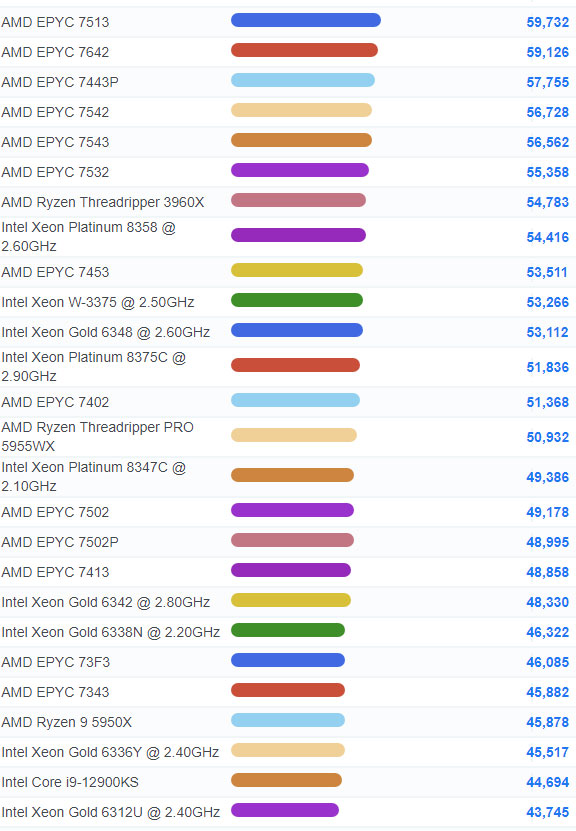Open AMD Ryzen 9 5950X link

coord(67,722)
